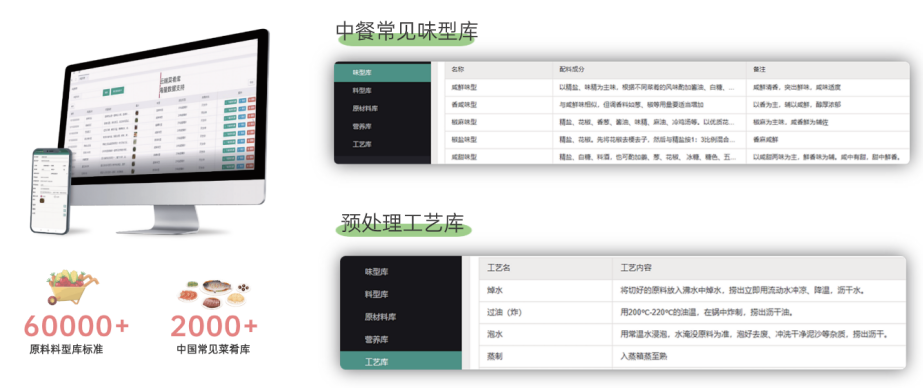Select the 蒸制 process row name

(x=495, y=356)
